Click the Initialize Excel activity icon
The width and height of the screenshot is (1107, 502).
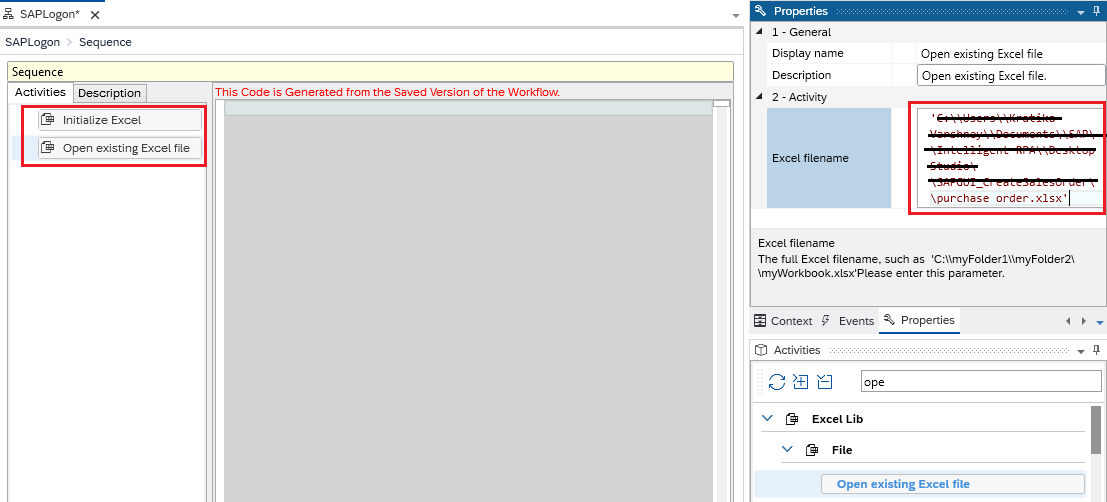(47, 120)
